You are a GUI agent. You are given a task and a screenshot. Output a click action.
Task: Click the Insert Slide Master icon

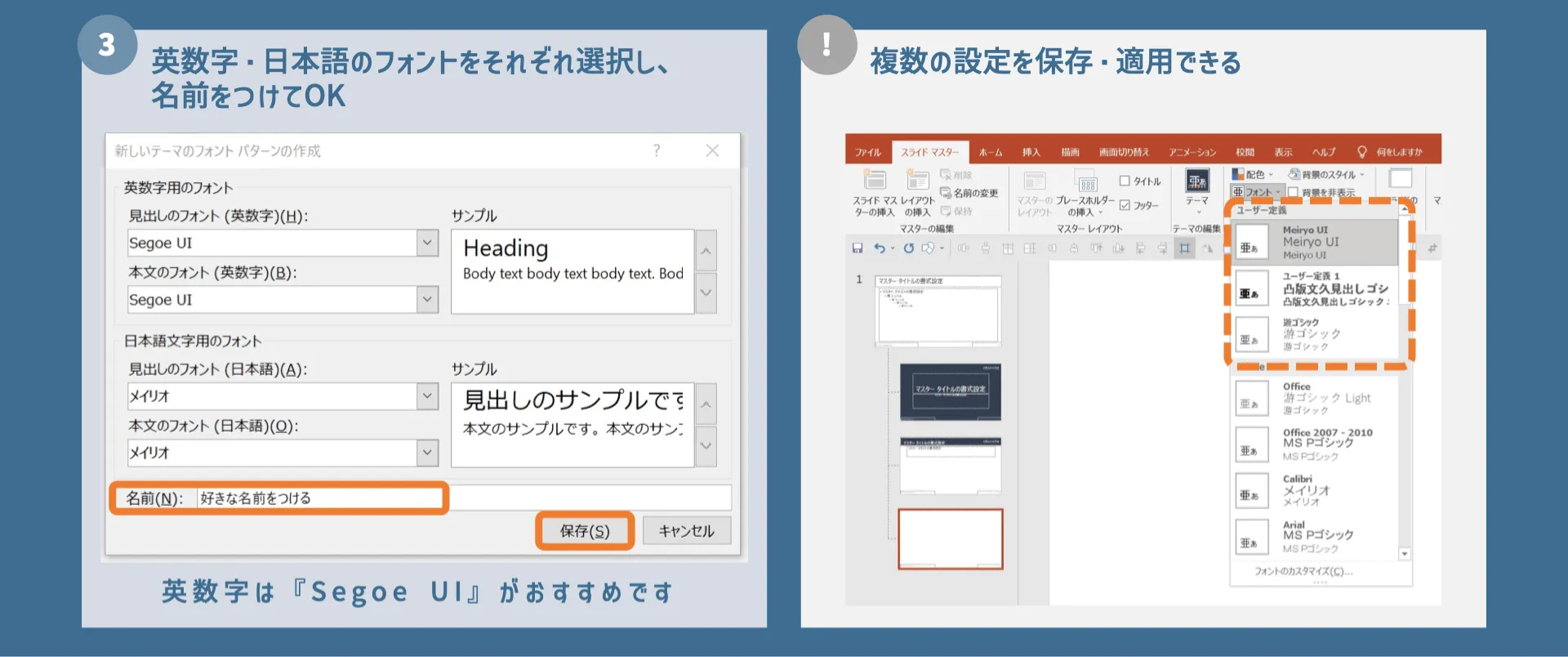point(875,180)
